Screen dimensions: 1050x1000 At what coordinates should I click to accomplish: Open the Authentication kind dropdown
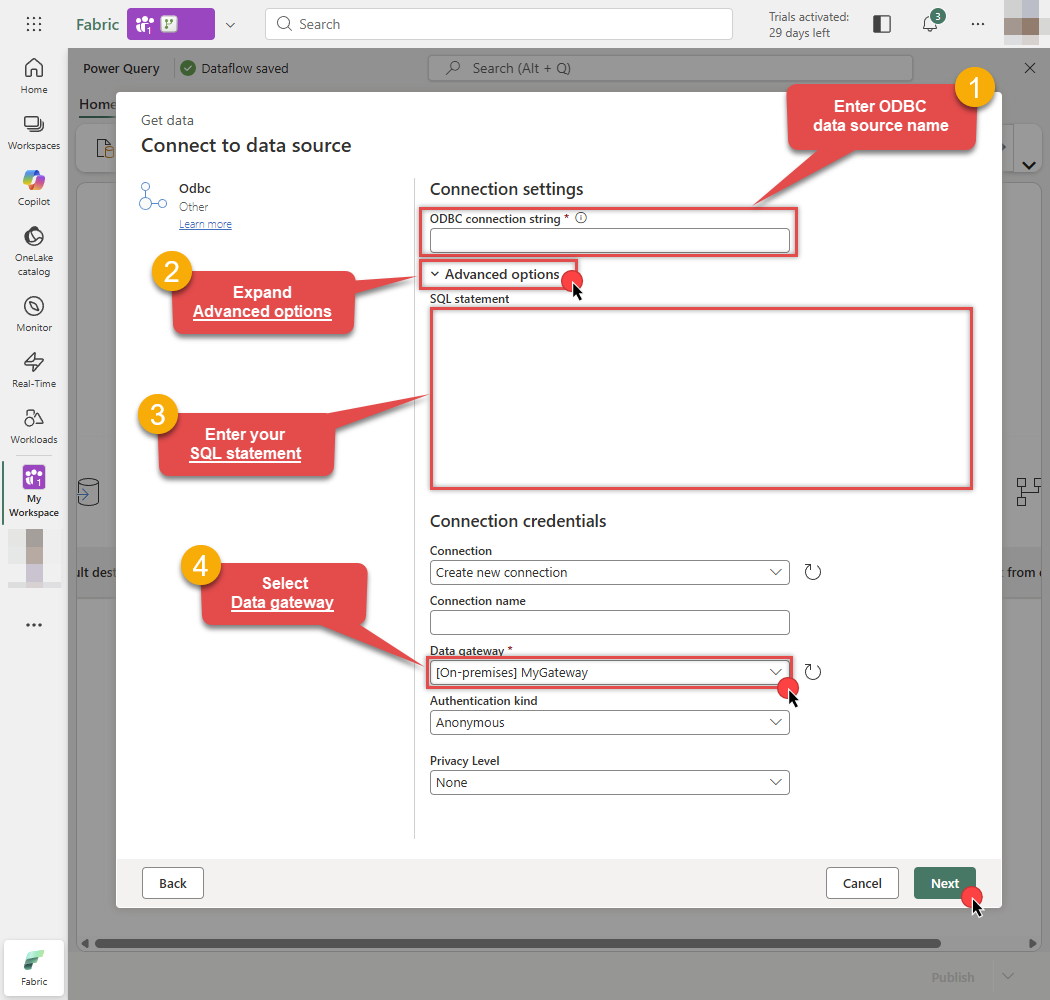tap(778, 722)
